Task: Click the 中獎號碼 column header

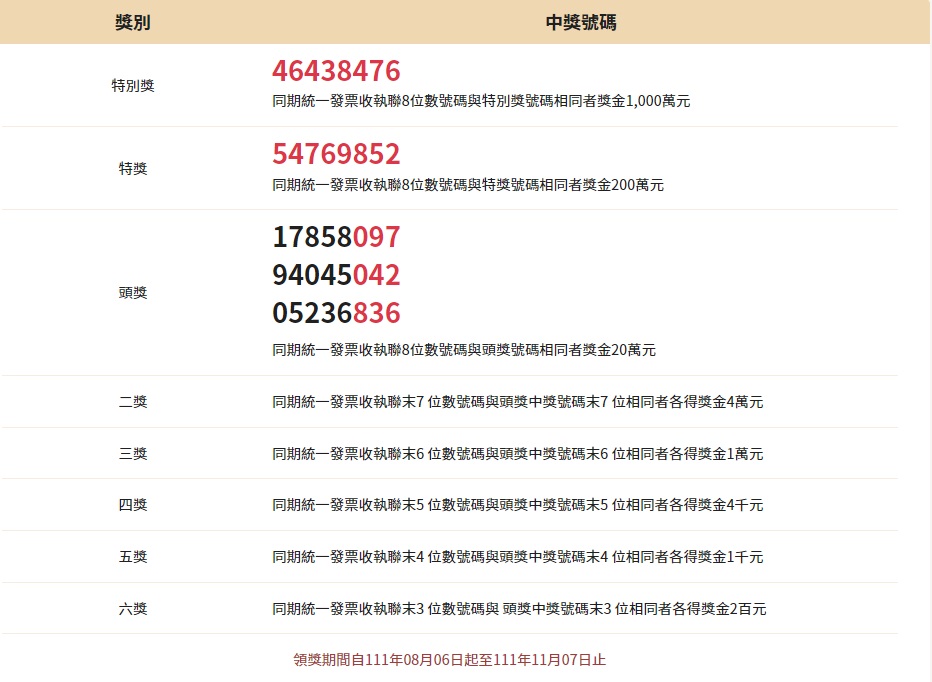Action: click(581, 22)
